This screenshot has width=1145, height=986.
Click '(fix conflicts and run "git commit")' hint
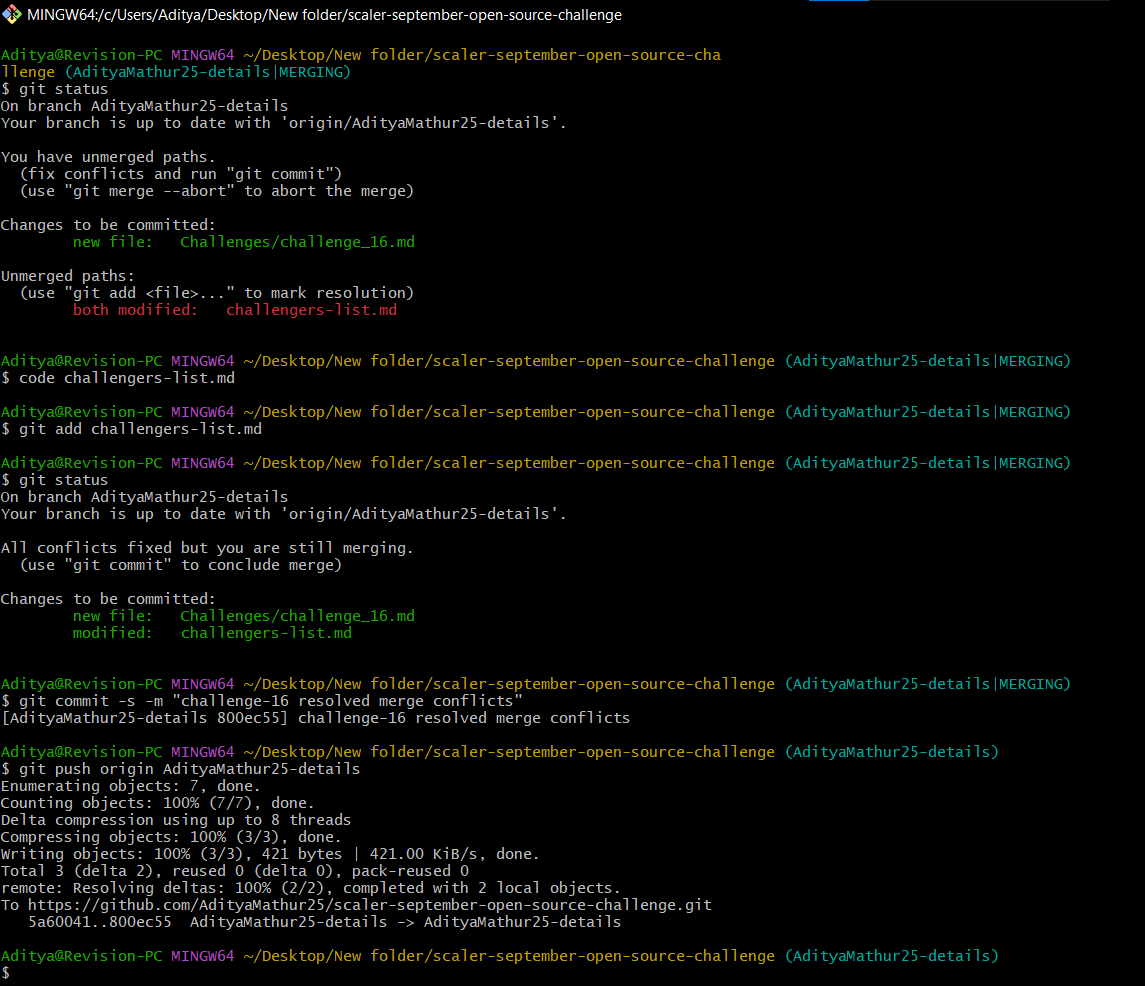click(181, 175)
